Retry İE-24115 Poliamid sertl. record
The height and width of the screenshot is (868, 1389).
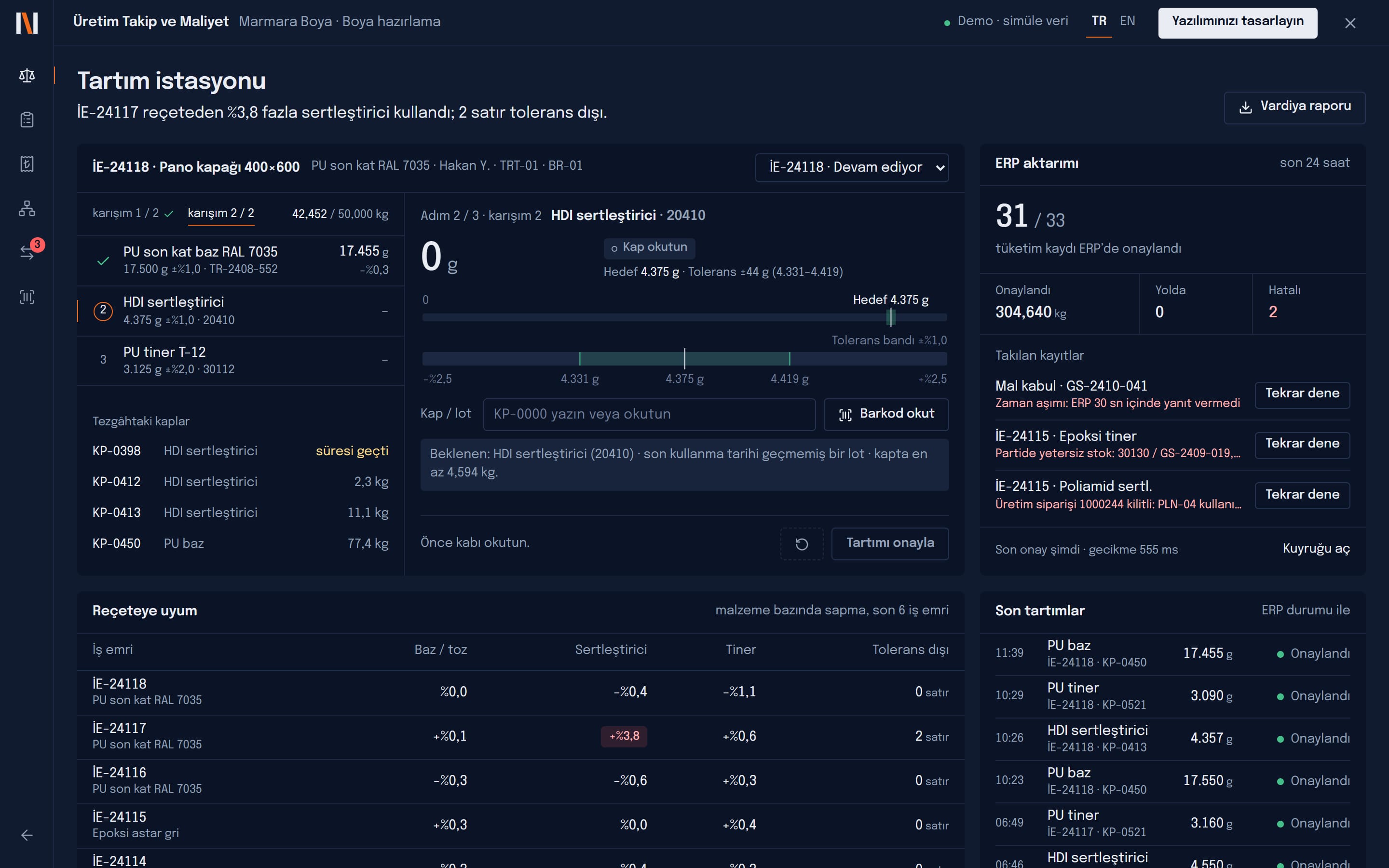click(x=1302, y=495)
